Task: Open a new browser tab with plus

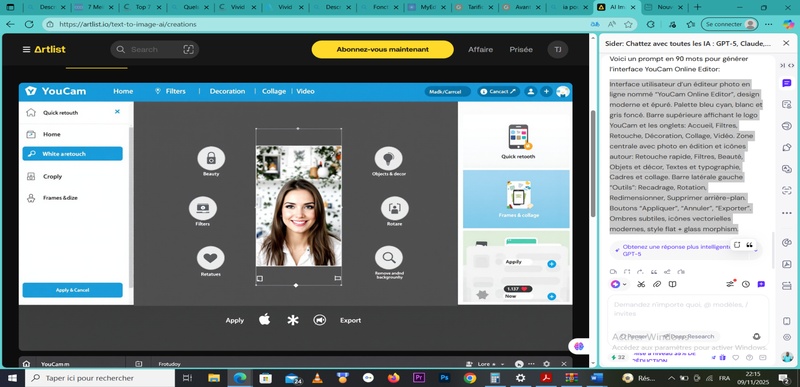Action: click(697, 7)
